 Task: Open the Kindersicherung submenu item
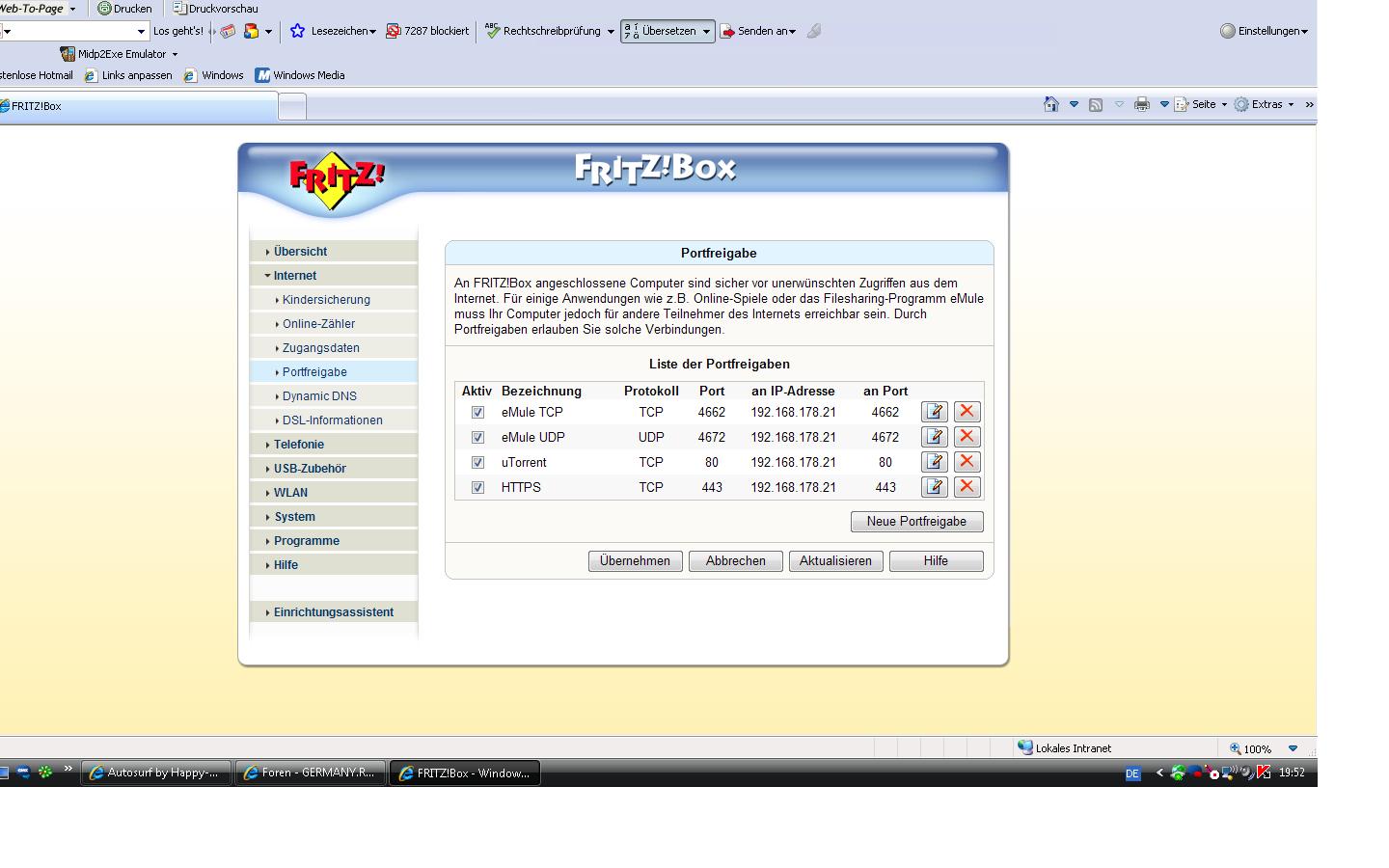point(334,299)
